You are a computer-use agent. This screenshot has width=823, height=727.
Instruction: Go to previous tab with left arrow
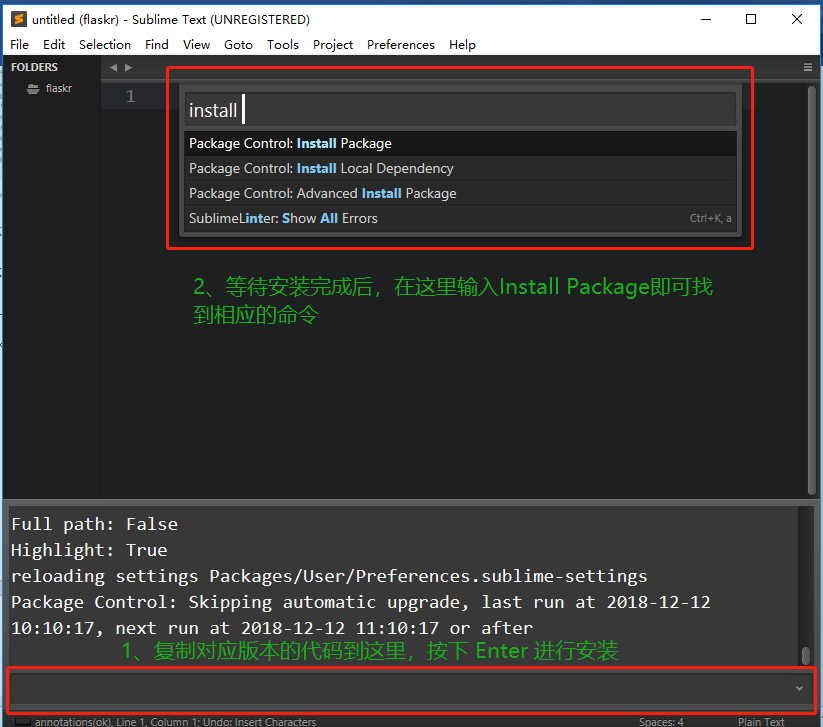[x=113, y=67]
